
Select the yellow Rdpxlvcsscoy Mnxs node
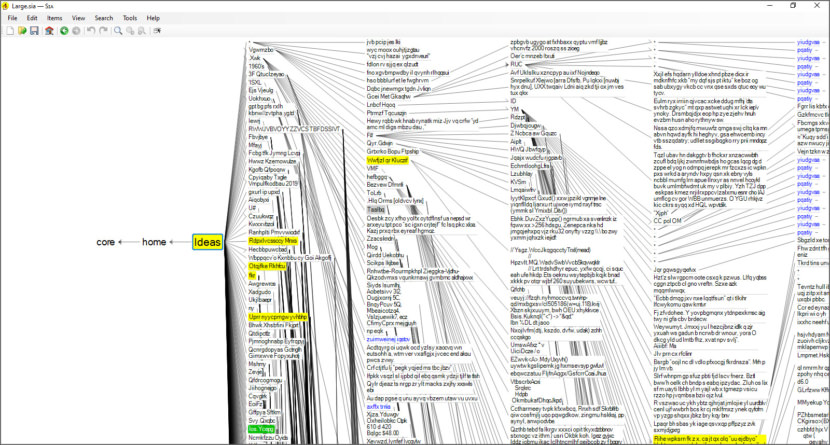coord(273,241)
